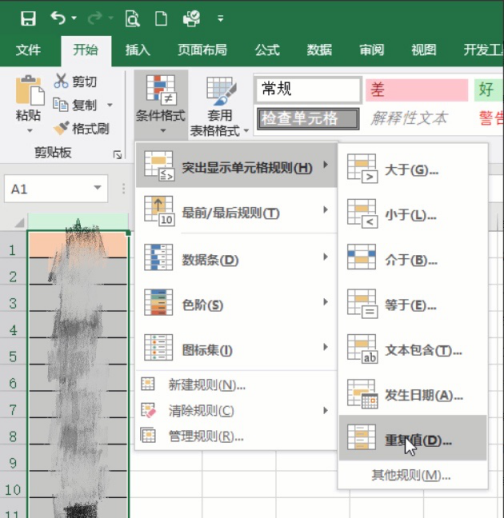504x519 pixels.
Task: Open Customize Quick Access Toolbar dropdown
Action: [220, 19]
